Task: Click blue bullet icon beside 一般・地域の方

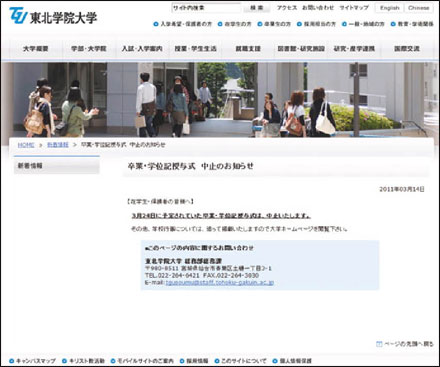Action: (344, 24)
